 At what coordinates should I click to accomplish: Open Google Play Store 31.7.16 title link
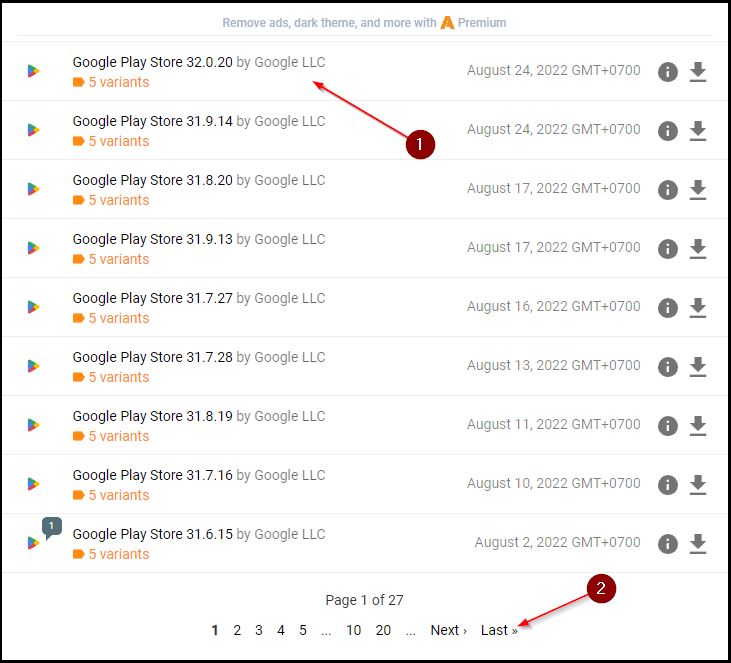pos(152,475)
